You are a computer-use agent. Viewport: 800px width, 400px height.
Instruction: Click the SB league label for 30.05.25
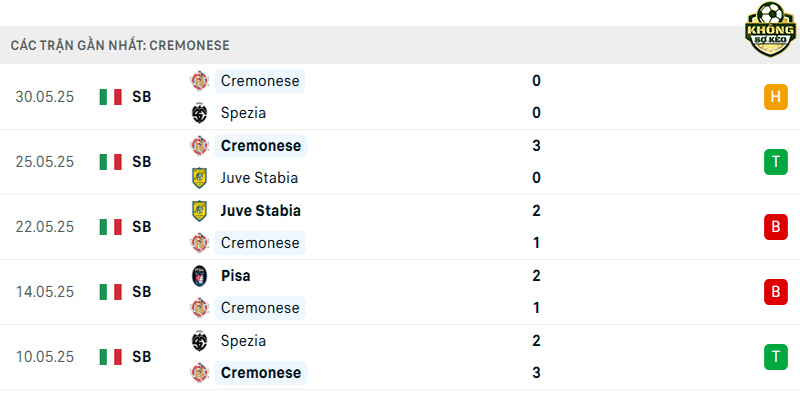click(141, 97)
